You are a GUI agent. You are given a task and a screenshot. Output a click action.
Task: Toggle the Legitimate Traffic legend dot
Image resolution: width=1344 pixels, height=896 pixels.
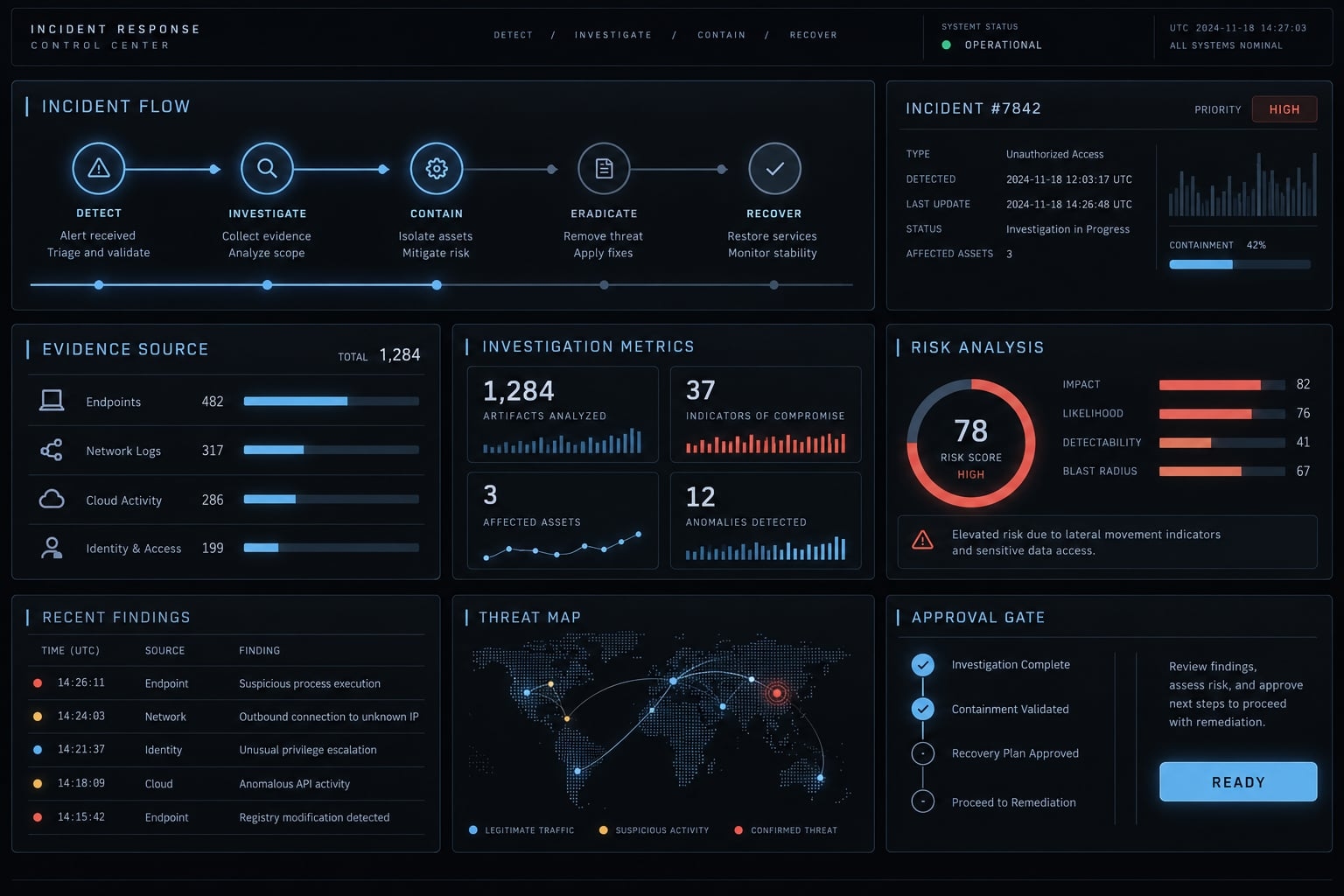[473, 829]
